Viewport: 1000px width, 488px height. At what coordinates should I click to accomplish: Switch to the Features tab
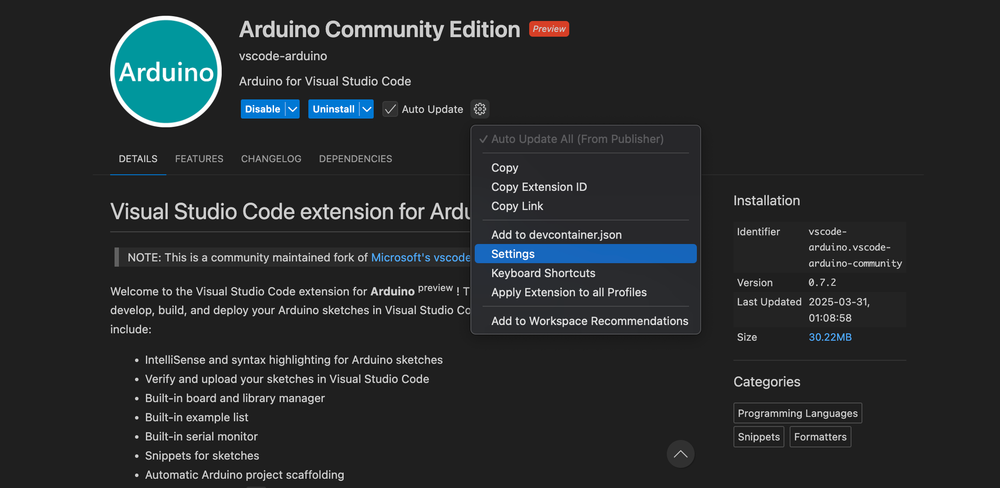pyautogui.click(x=199, y=159)
